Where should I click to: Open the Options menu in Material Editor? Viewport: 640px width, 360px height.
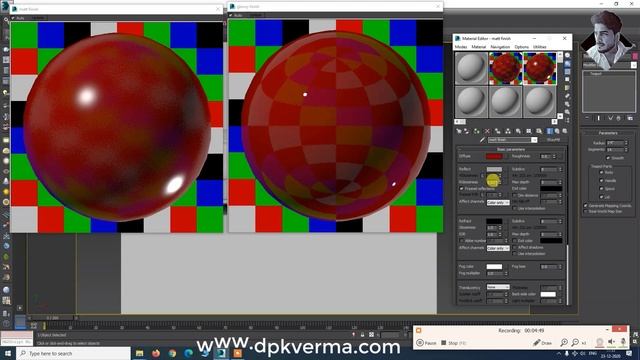coord(521,47)
